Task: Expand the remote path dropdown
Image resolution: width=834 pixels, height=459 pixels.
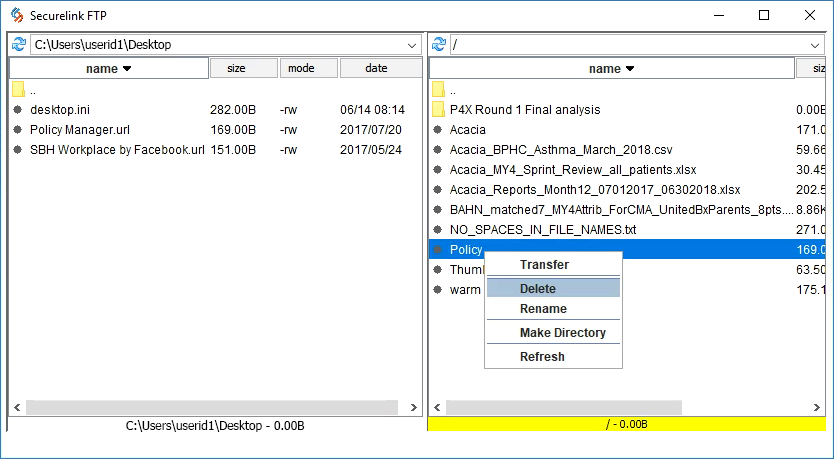Action: point(815,45)
